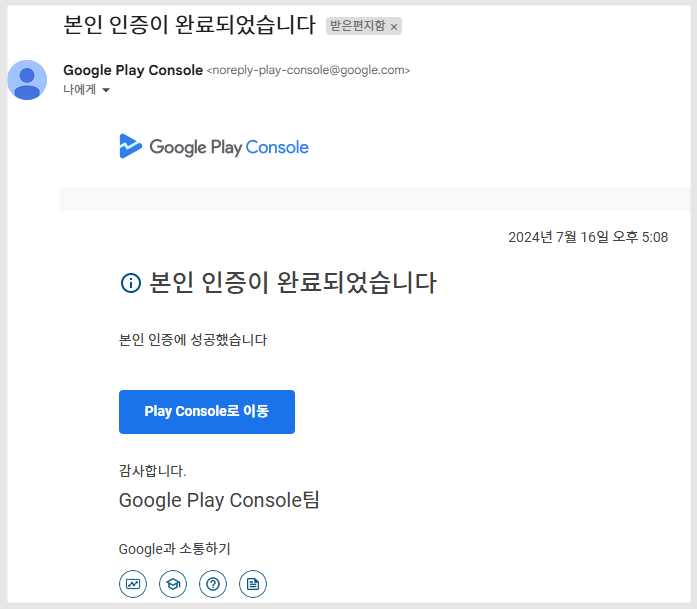The image size is (697, 609).
Task: Click the email subject title at top
Action: point(189,24)
